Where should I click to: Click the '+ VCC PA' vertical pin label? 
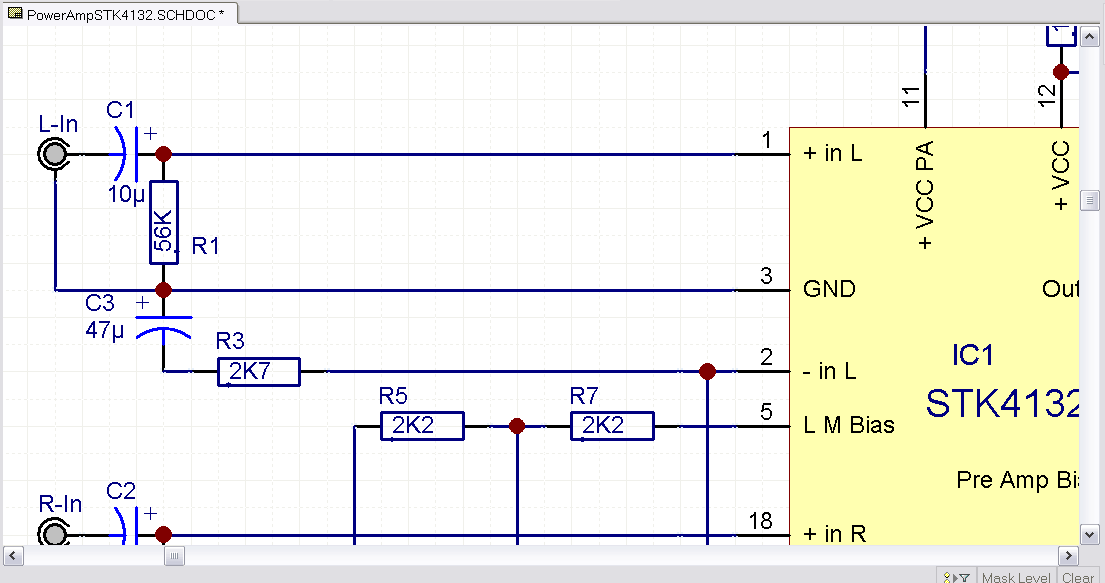(x=925, y=195)
